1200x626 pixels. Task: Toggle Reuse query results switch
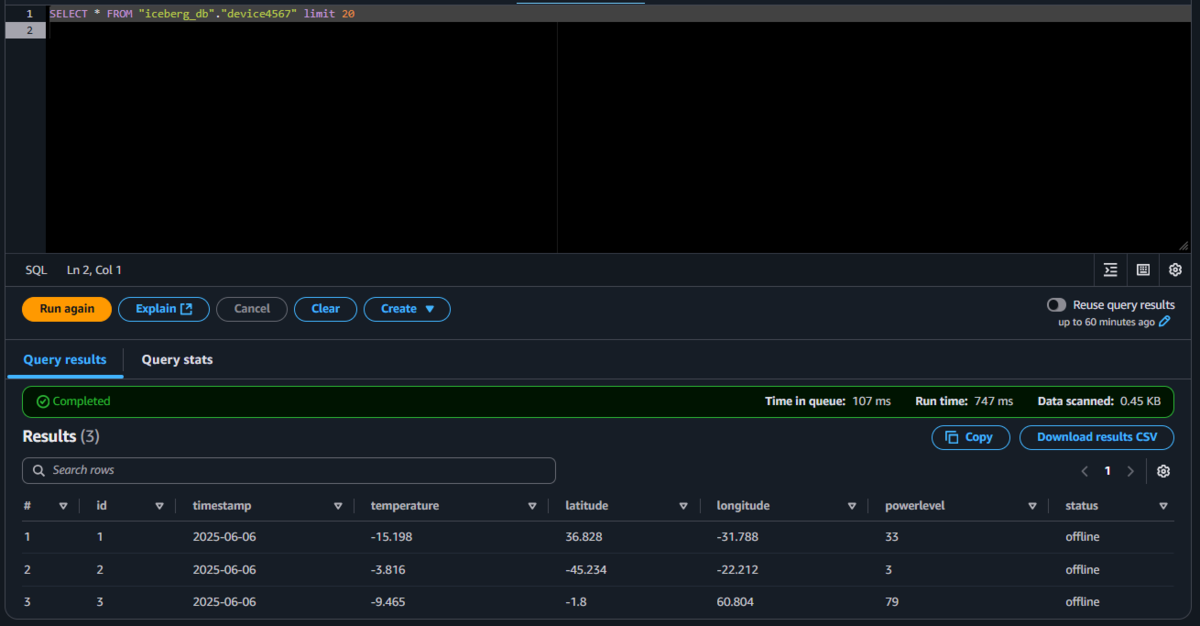pyautogui.click(x=1056, y=305)
